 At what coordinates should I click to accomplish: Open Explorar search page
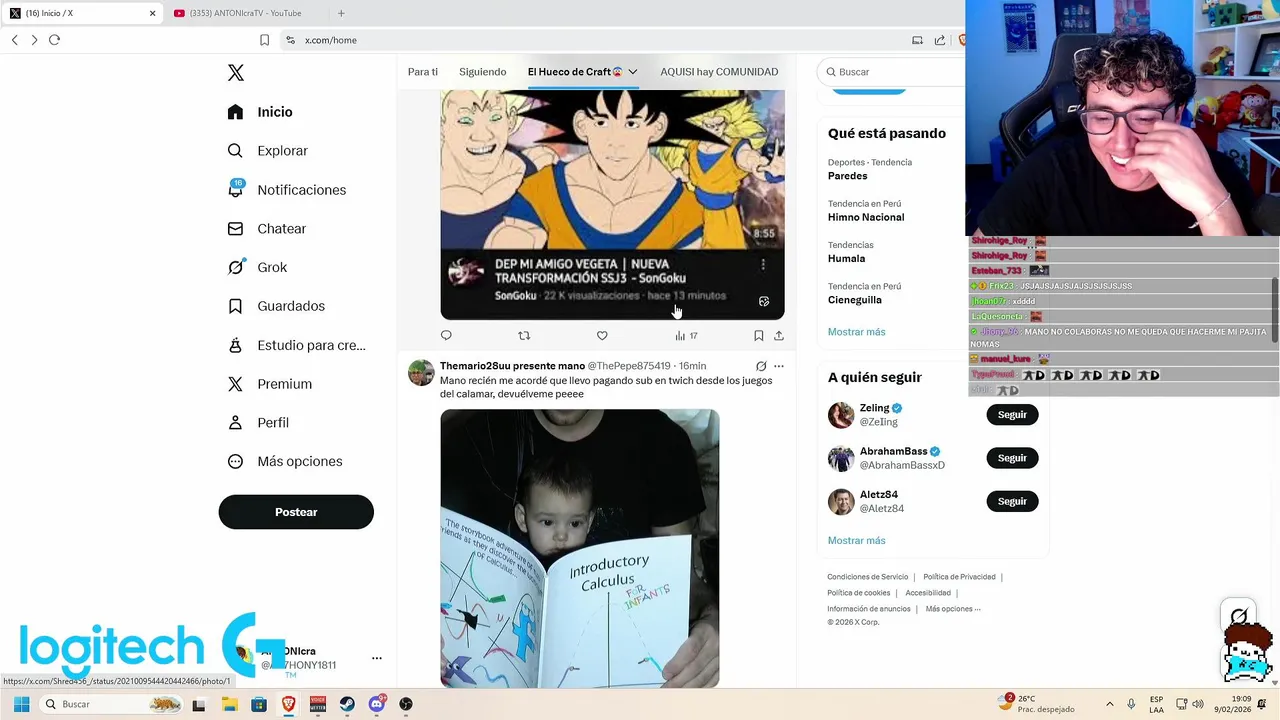point(267,151)
